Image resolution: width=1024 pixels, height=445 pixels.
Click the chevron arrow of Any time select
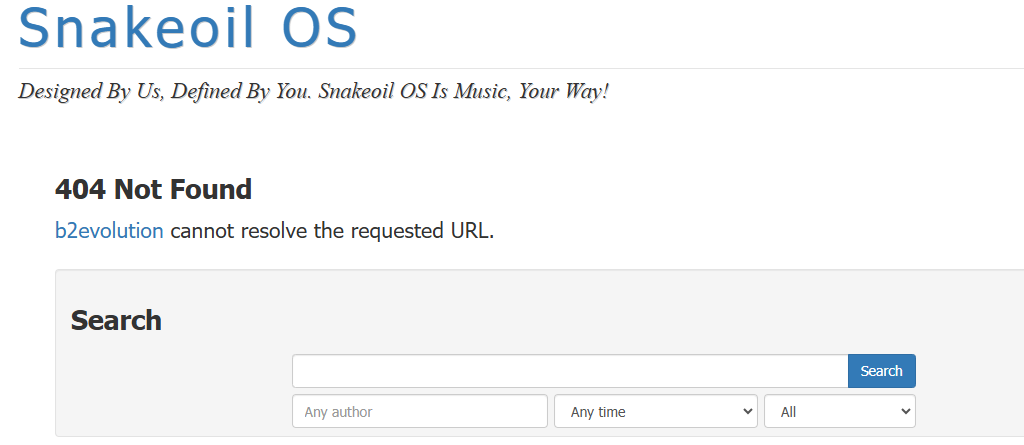tap(748, 412)
